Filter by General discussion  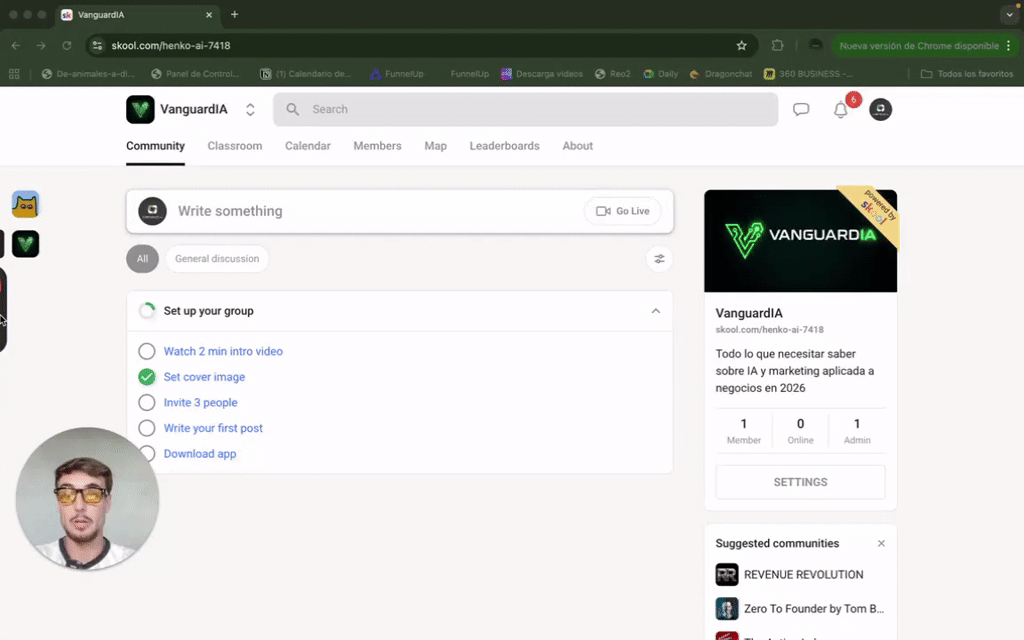(217, 259)
